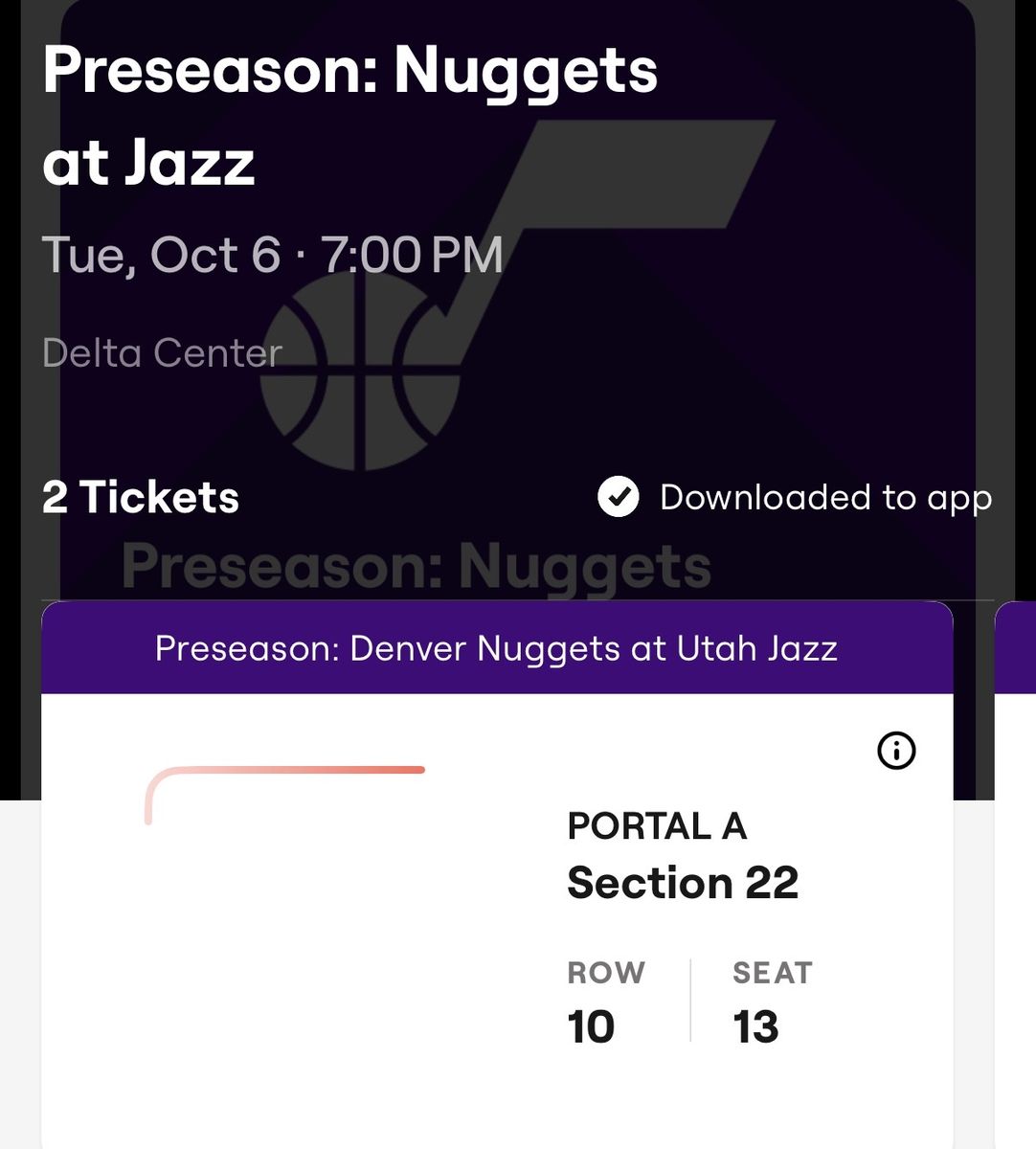This screenshot has height=1149, width=1036.
Task: Tap the Tue, Oct 6 · 7:00 PM date
Action: tap(273, 255)
